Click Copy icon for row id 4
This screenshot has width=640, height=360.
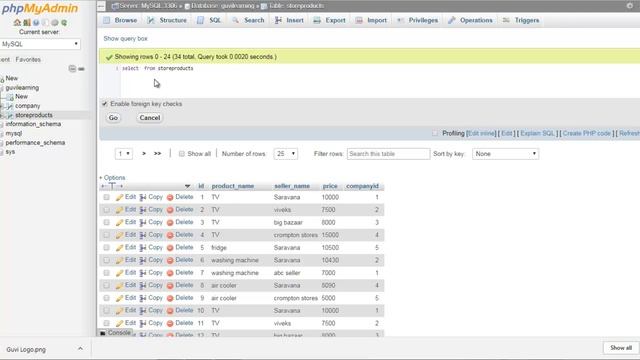coord(143,235)
